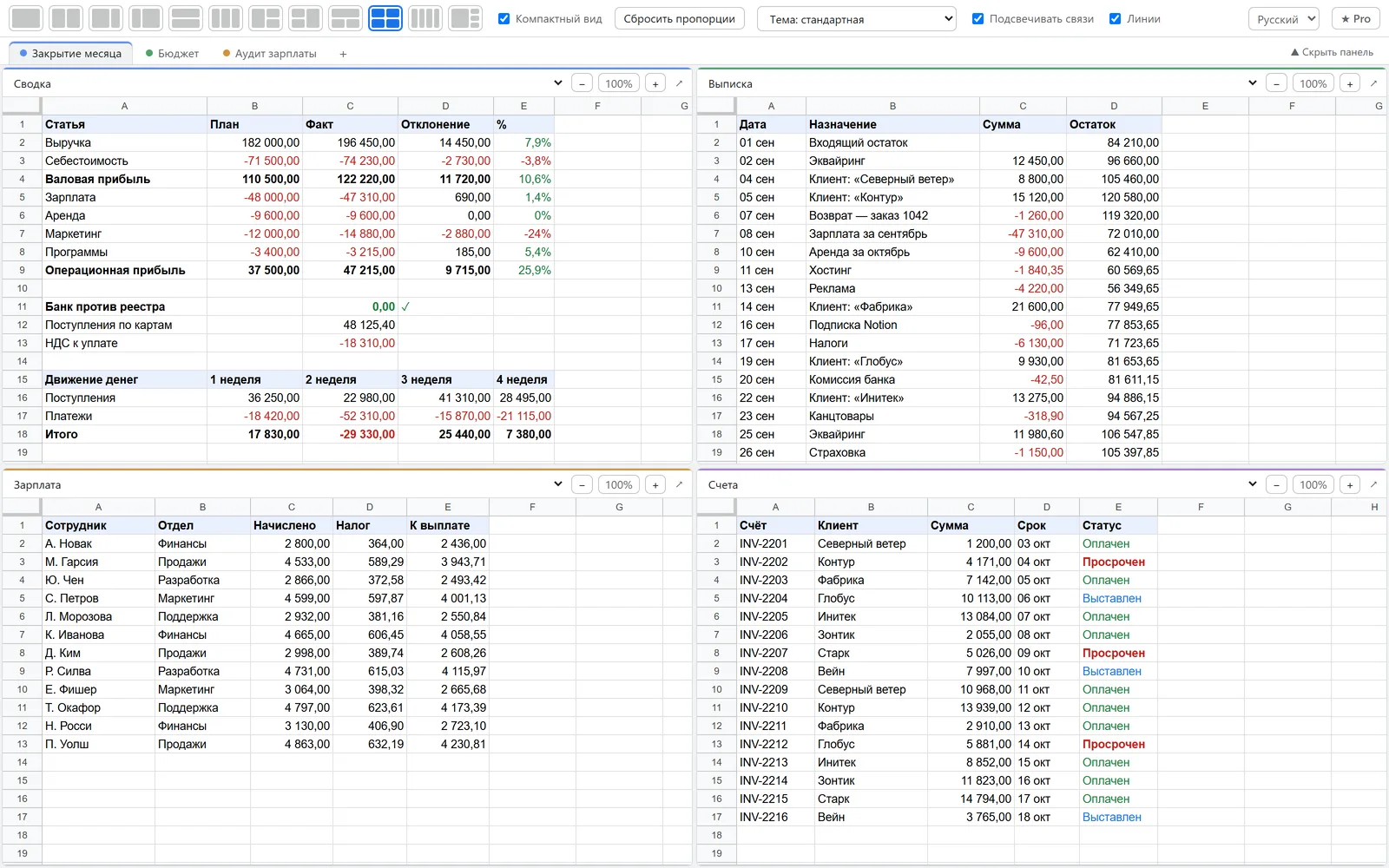
Task: Expand the Зарплата sheet selector chevron
Action: point(557,484)
